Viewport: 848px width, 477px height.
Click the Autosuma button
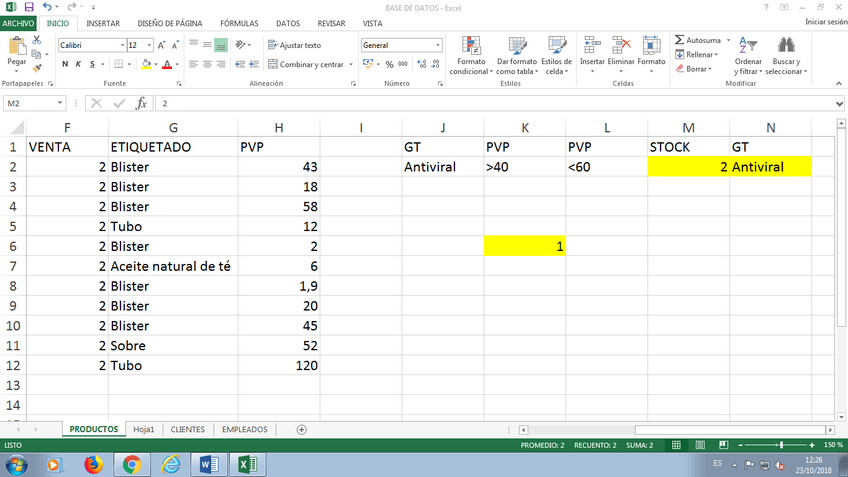[x=698, y=40]
